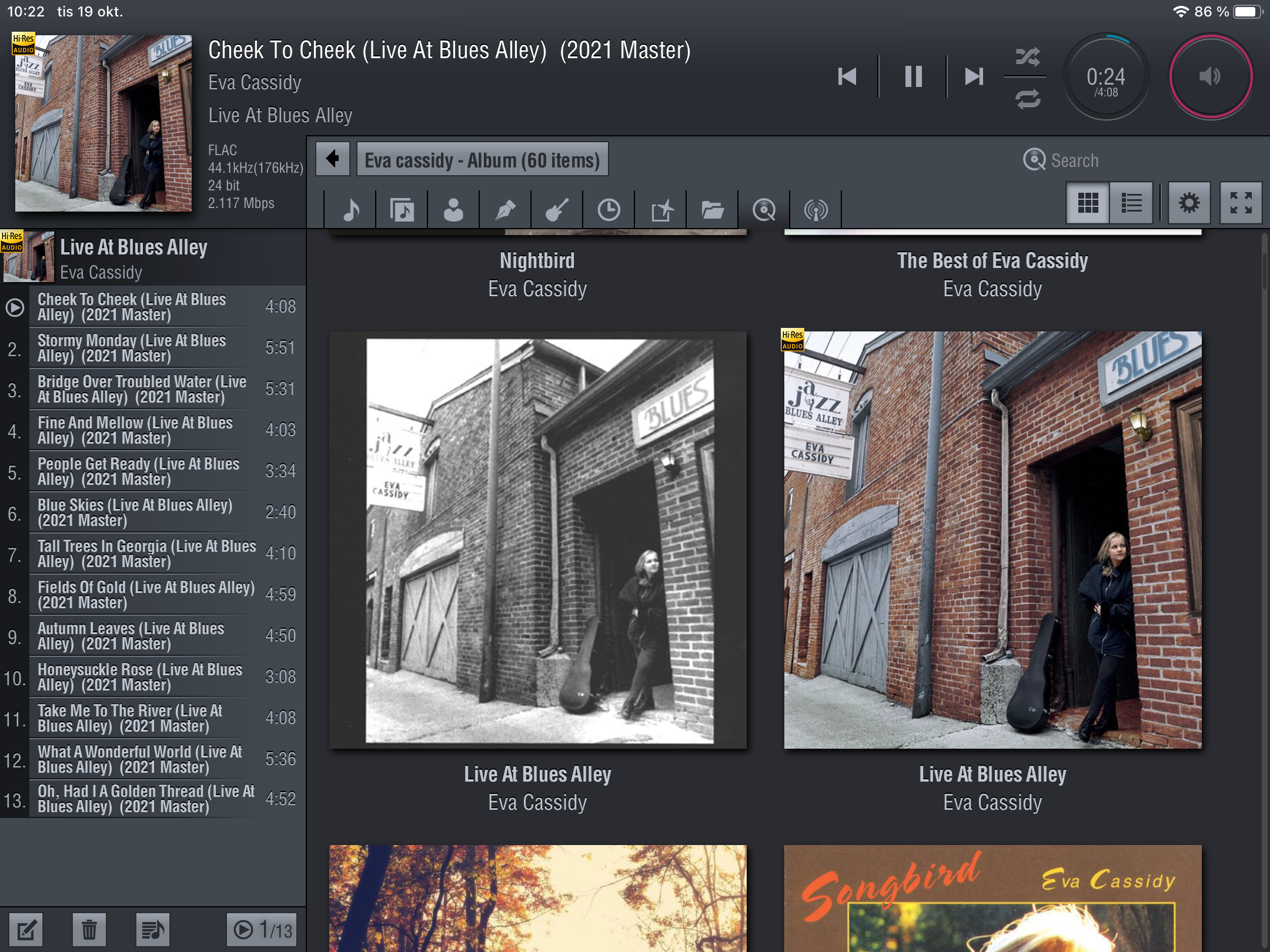
Task: Toggle fullscreen browser view
Action: tap(1241, 203)
